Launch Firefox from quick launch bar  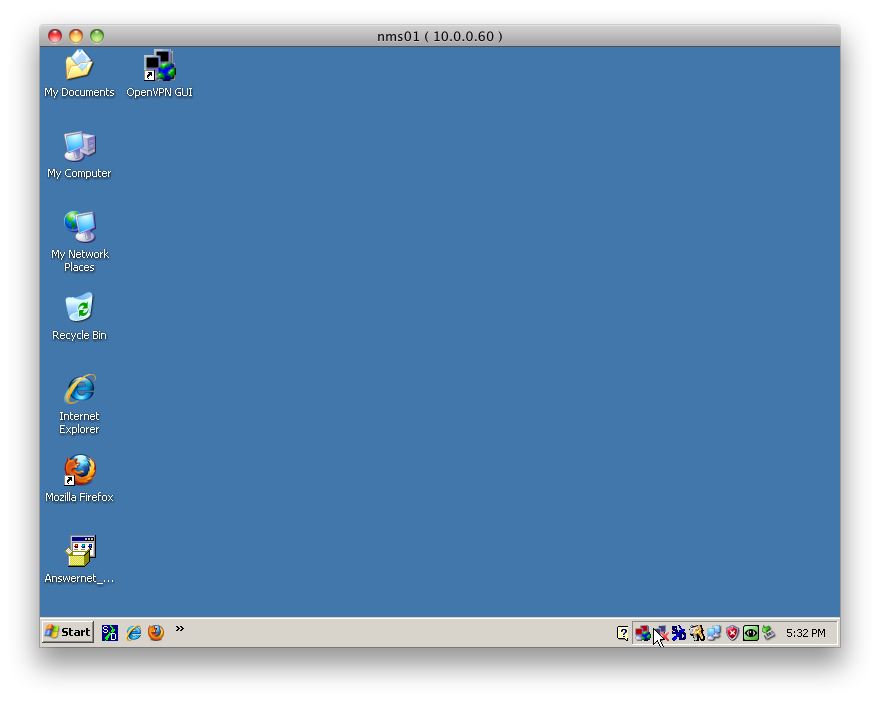point(156,632)
